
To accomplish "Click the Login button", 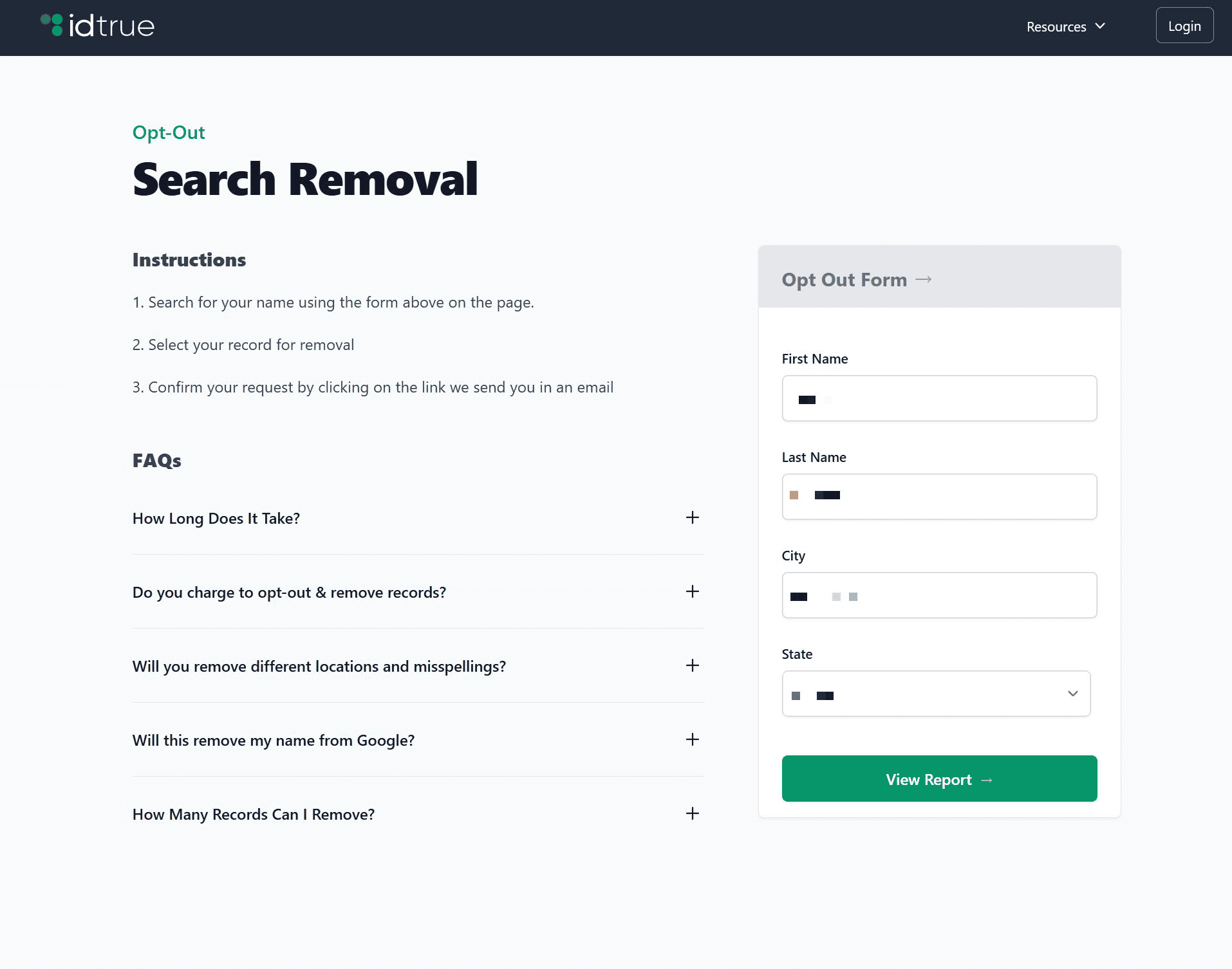I will 1184,25.
